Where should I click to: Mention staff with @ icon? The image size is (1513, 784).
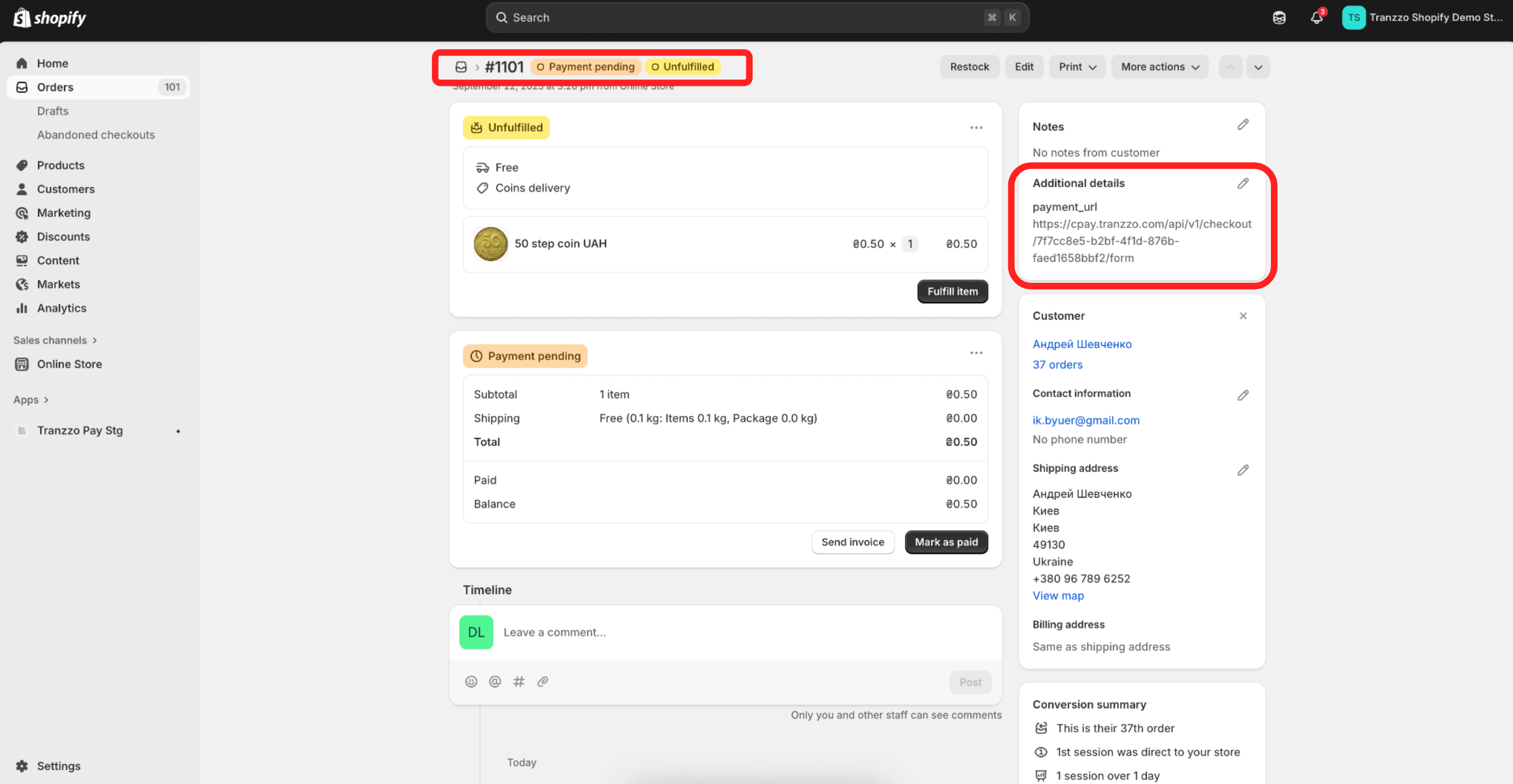(495, 681)
